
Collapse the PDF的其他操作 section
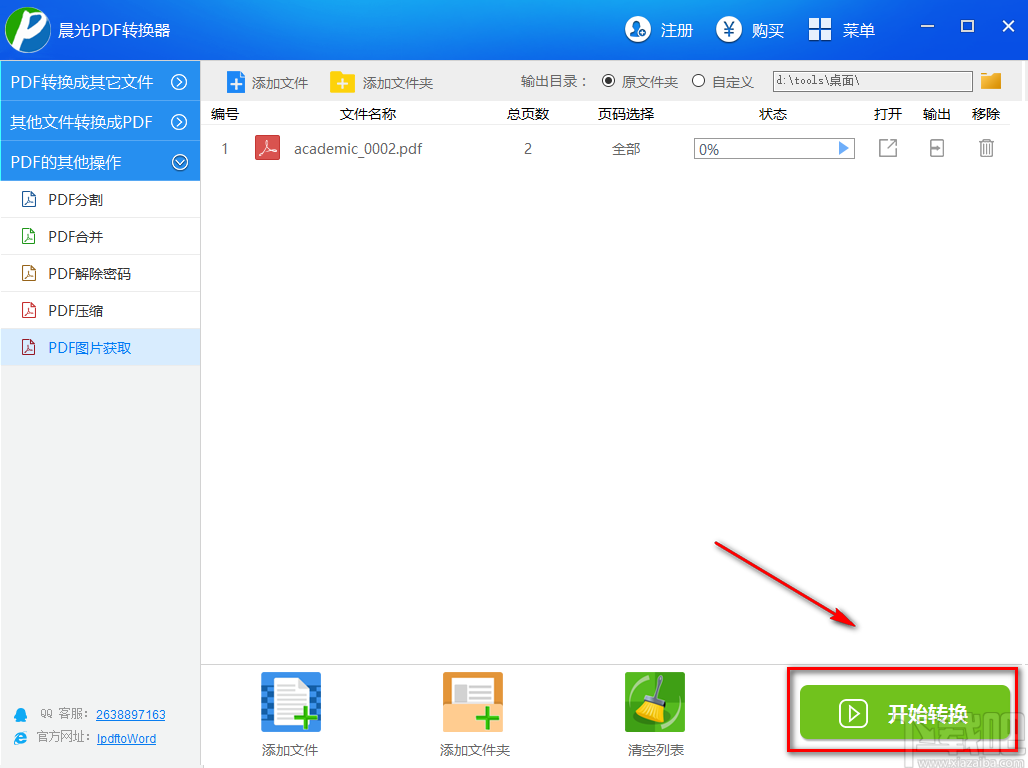tap(100, 160)
